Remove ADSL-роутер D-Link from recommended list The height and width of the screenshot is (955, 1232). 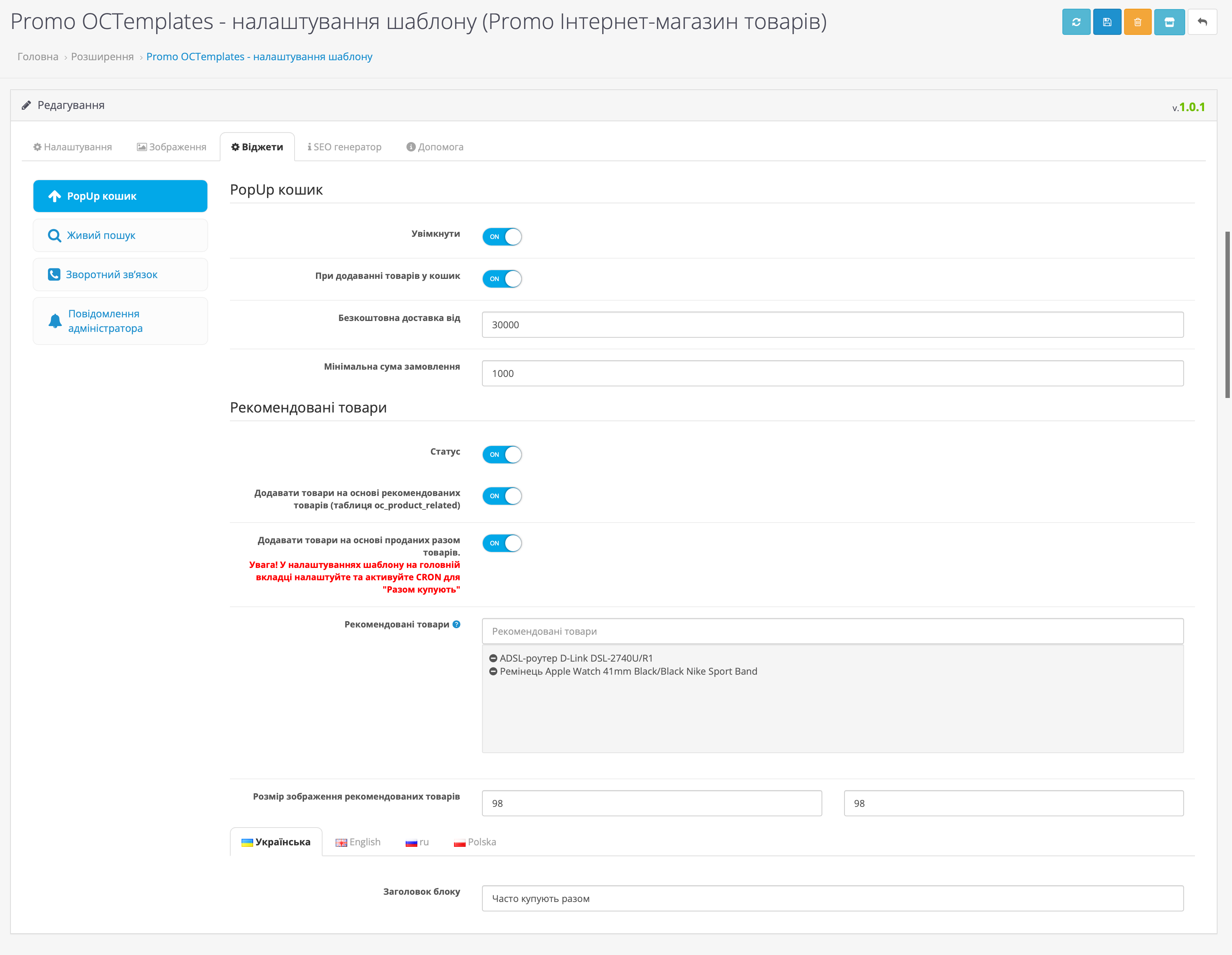pos(493,658)
